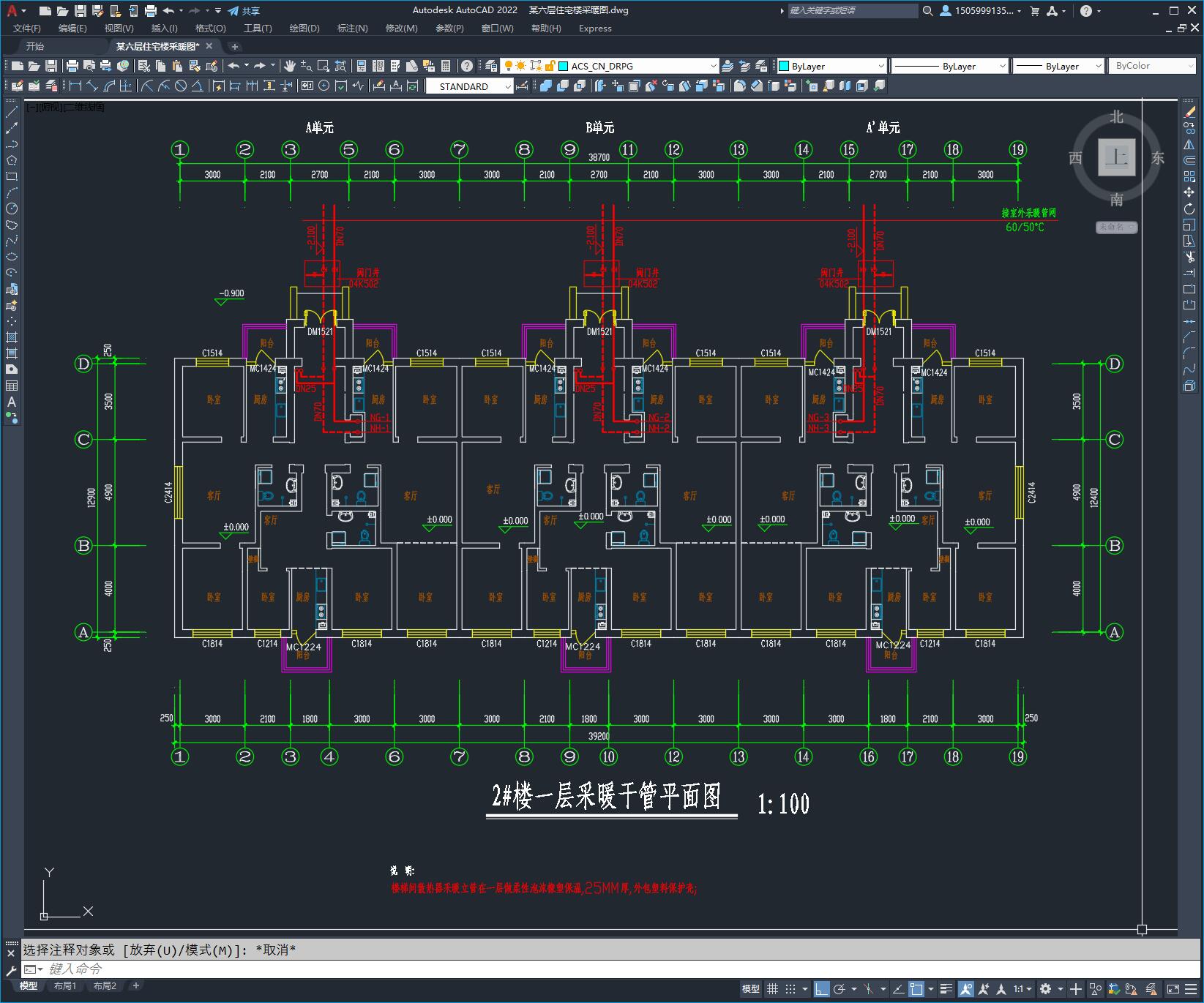
Task: Click the Pan hand tool in toolbar
Action: pyautogui.click(x=289, y=66)
